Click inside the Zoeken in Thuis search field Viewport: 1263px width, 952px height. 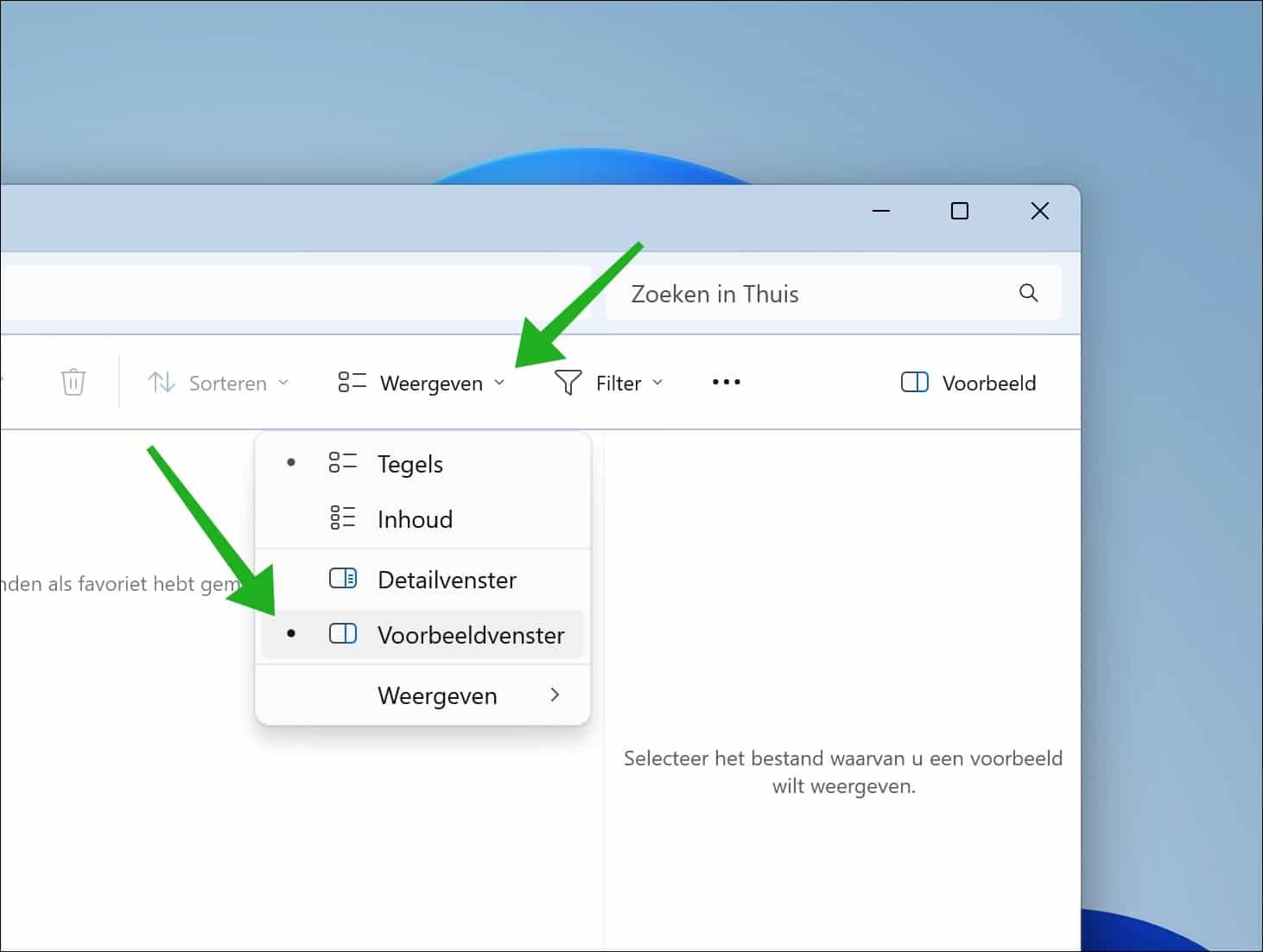777,293
